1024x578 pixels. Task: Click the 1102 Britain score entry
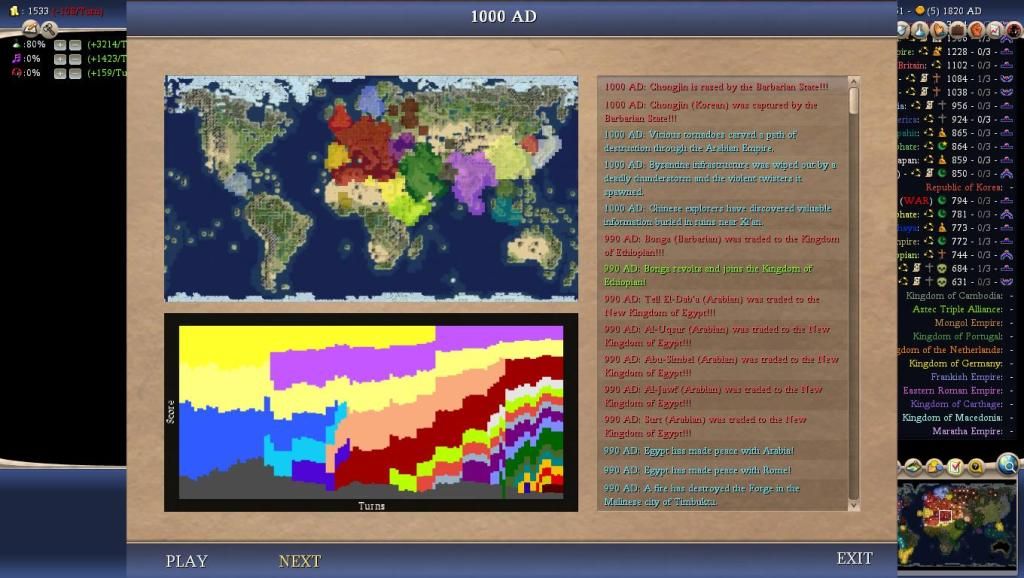click(x=957, y=65)
